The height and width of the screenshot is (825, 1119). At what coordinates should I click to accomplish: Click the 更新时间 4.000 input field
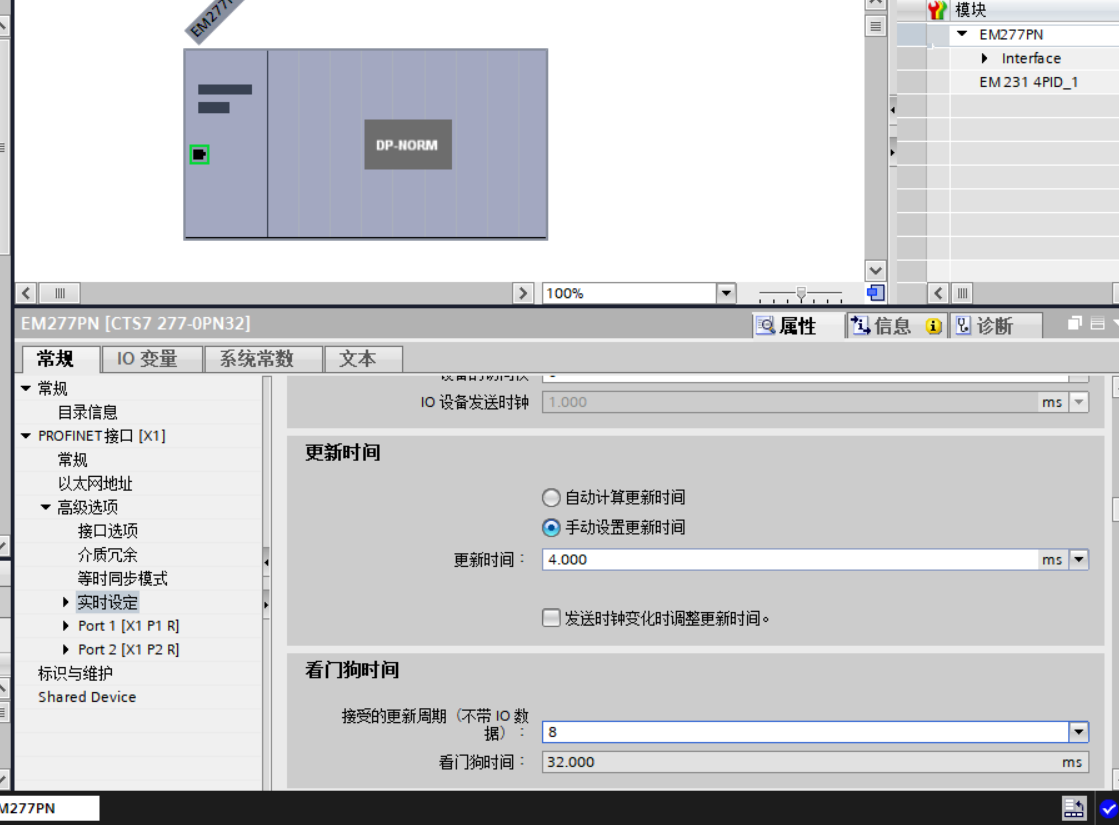(x=790, y=560)
